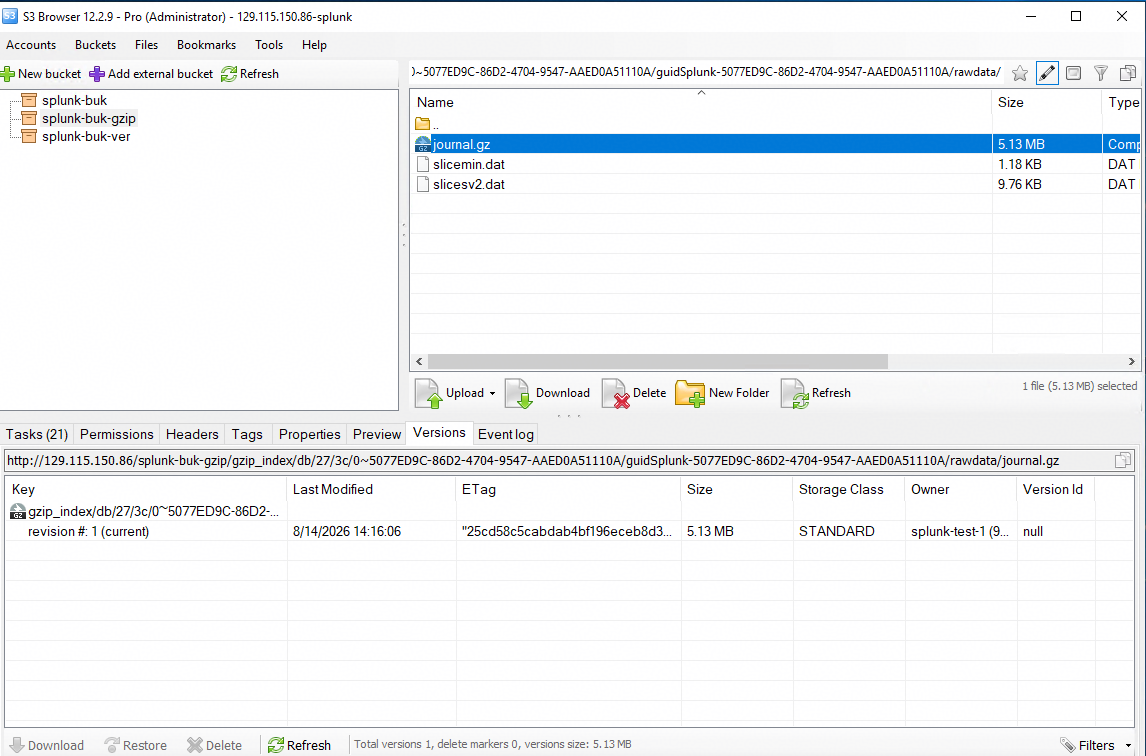The height and width of the screenshot is (756, 1146).
Task: Click the Owner column header
Action: coord(960,489)
